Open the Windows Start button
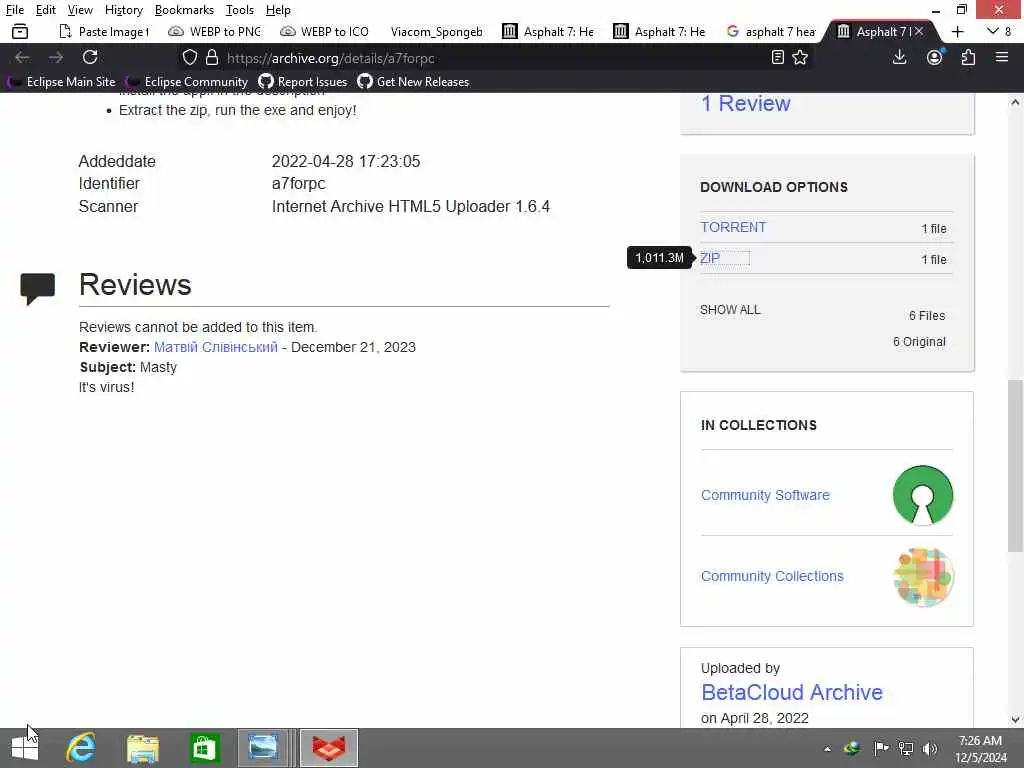Viewport: 1024px width, 768px height. (25, 748)
